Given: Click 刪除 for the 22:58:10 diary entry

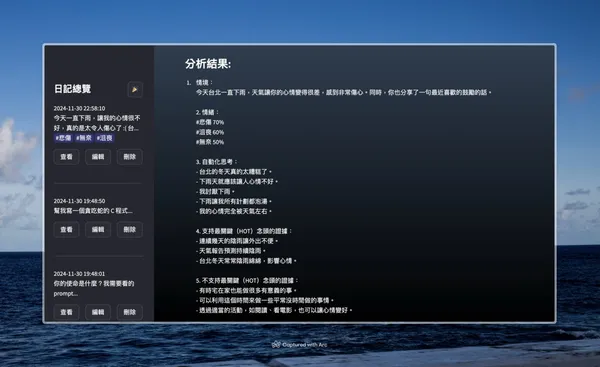Looking at the screenshot, I should point(130,157).
